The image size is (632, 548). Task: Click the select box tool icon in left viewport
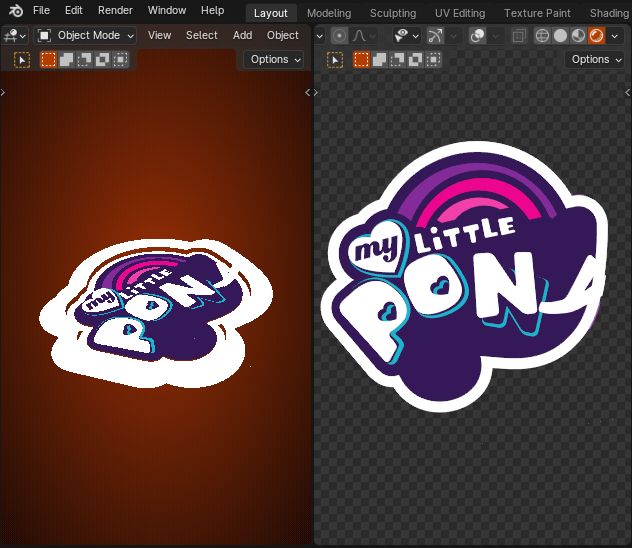[x=22, y=60]
